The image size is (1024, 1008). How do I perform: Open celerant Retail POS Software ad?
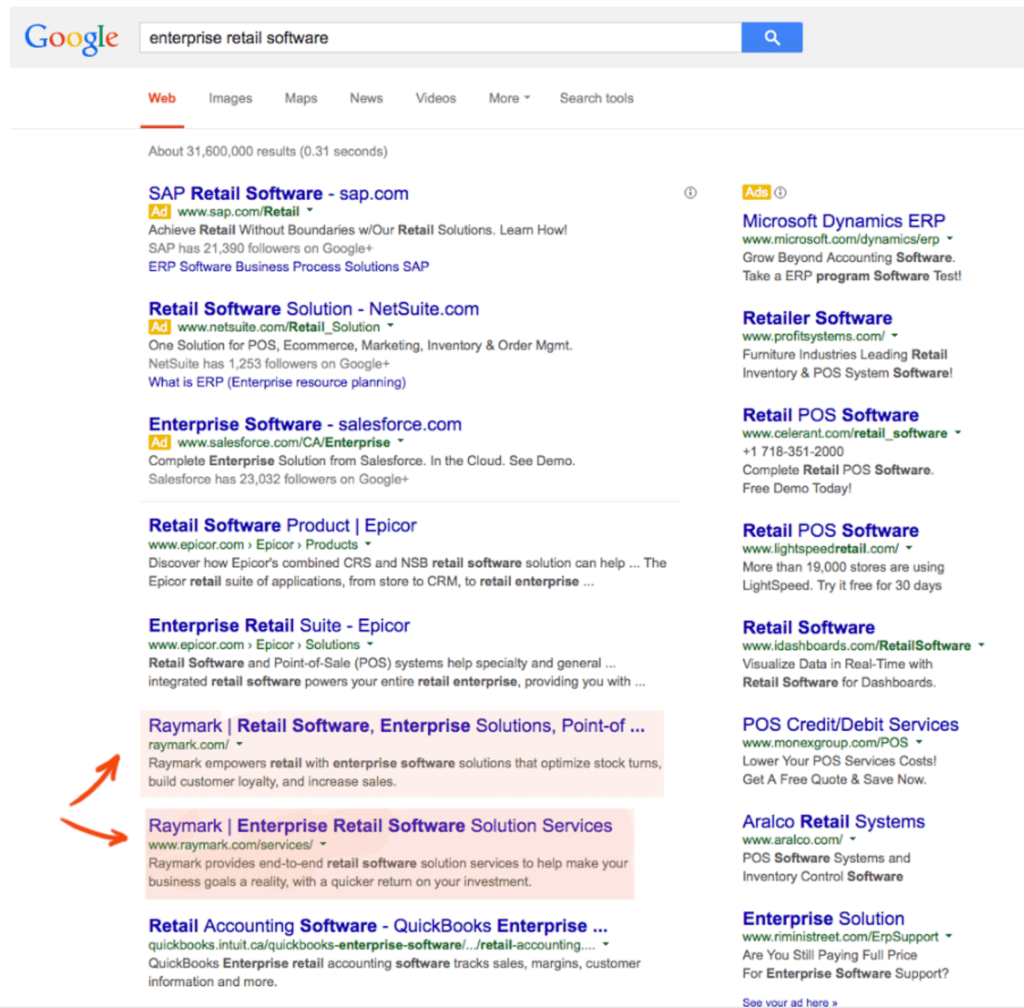pos(831,415)
